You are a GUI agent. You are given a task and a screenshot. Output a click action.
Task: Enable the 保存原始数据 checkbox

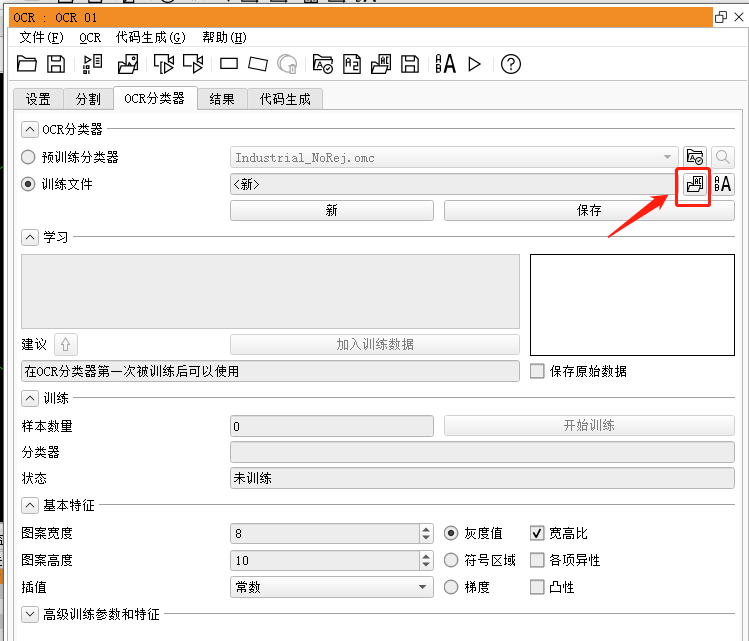pos(538,371)
